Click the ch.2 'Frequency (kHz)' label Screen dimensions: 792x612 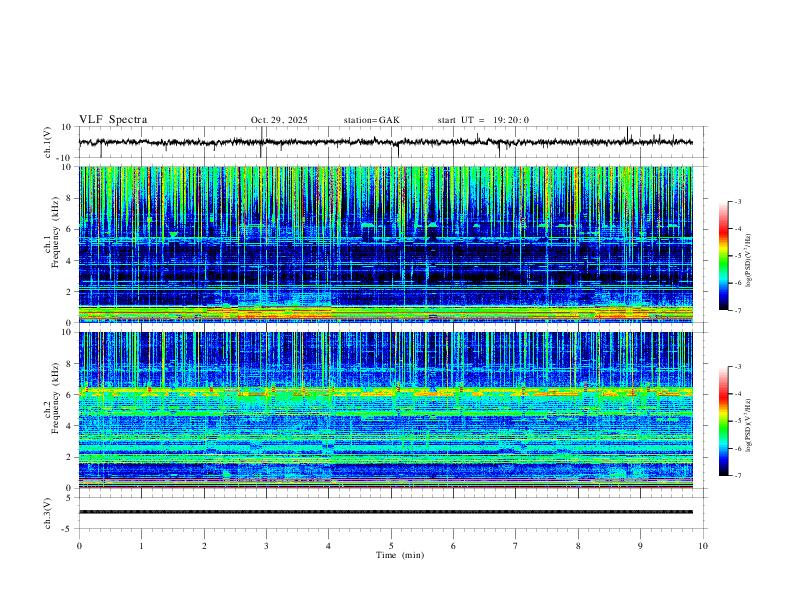(55, 398)
